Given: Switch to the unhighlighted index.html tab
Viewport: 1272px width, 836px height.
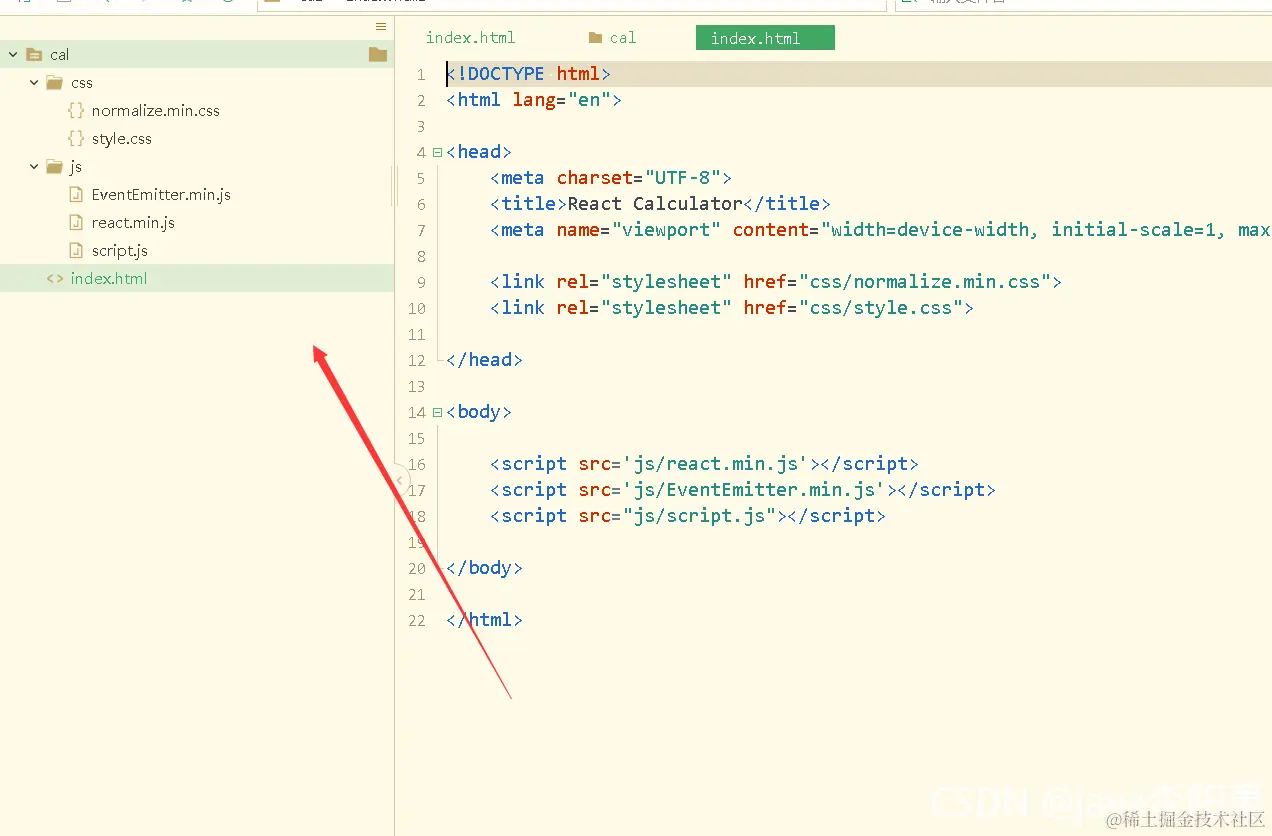Looking at the screenshot, I should point(471,38).
